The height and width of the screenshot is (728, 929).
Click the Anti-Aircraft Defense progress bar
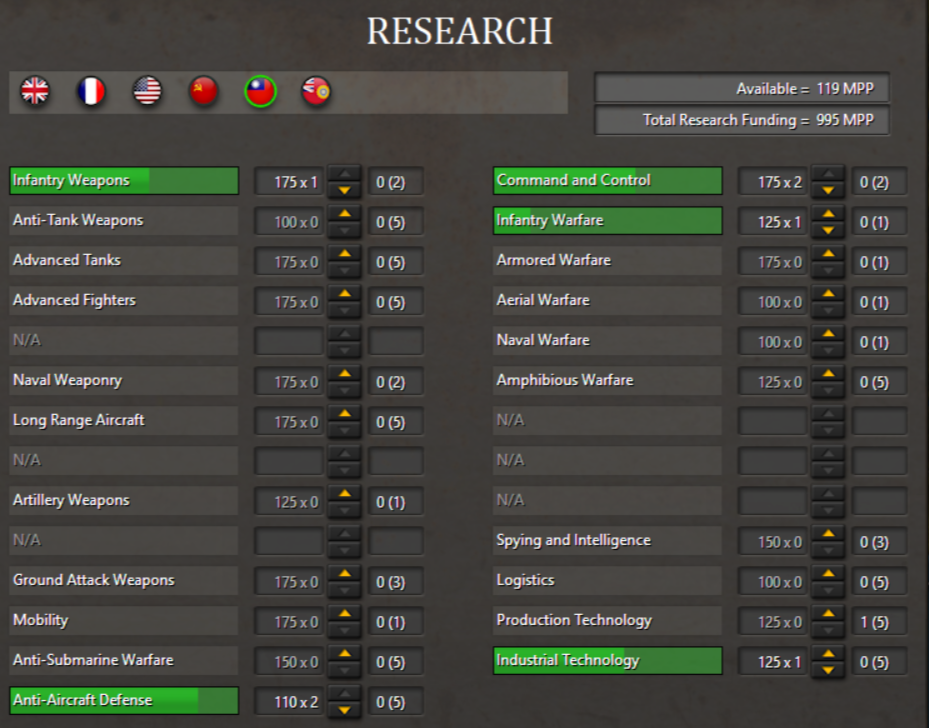[124, 700]
